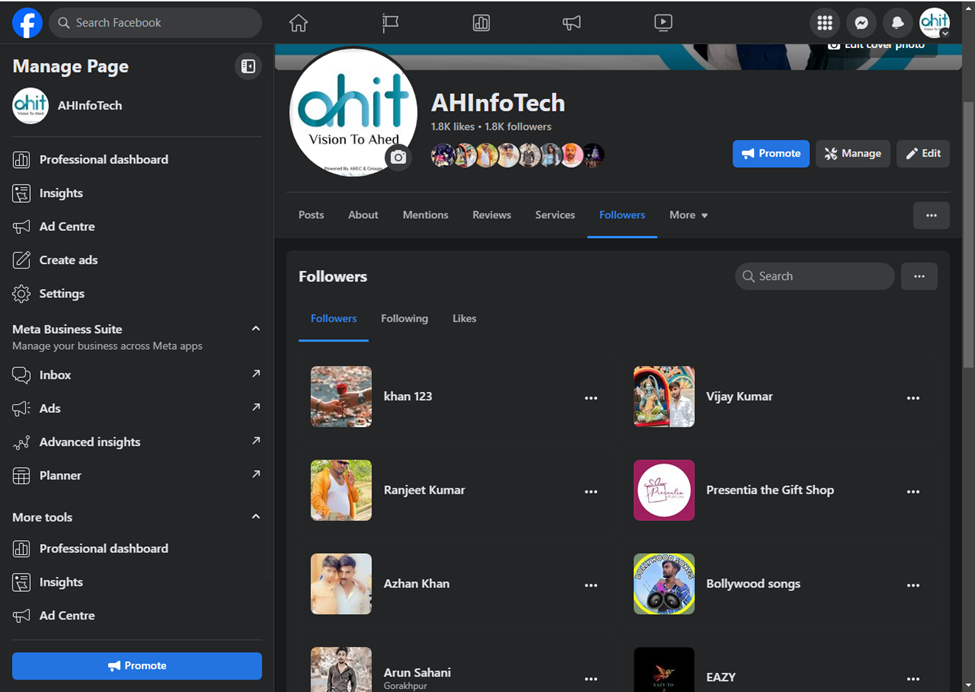
Task: Open the Ad Centre megaphone icon in top bar
Action: 572,23
